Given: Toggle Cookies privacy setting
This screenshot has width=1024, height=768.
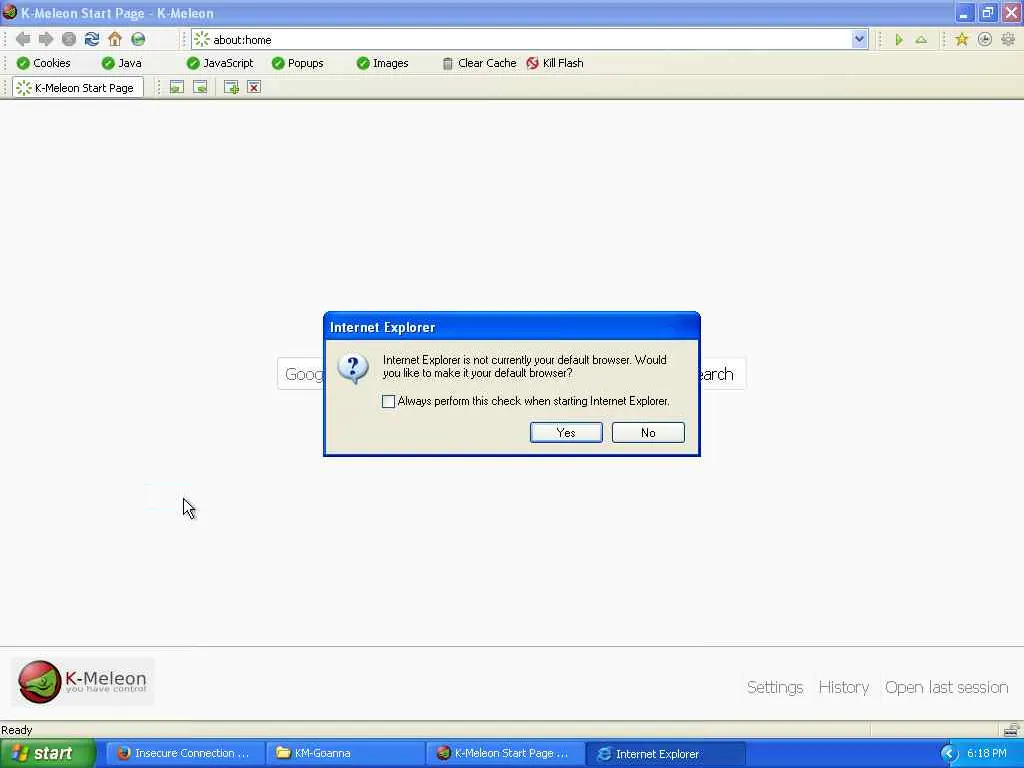Looking at the screenshot, I should [43, 63].
